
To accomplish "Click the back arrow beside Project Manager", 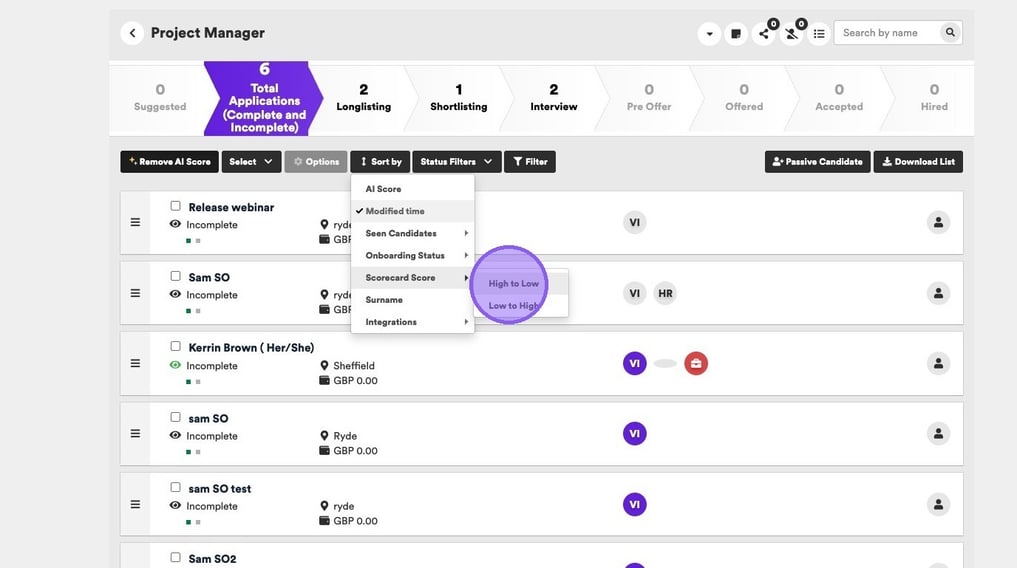I will [x=132, y=33].
